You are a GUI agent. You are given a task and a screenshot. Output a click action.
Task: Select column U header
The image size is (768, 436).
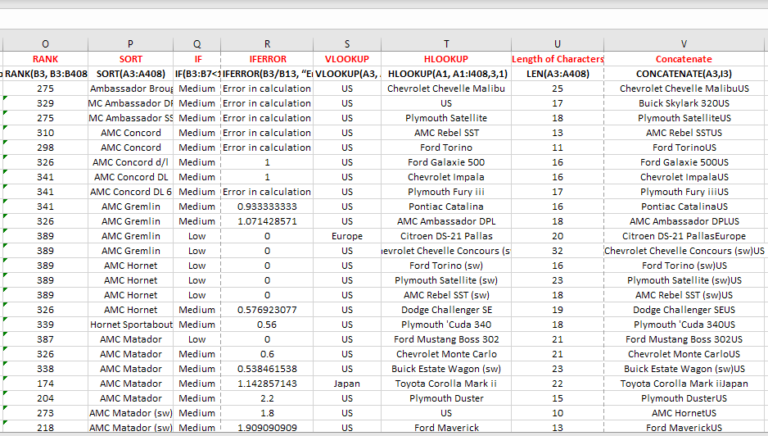557,44
